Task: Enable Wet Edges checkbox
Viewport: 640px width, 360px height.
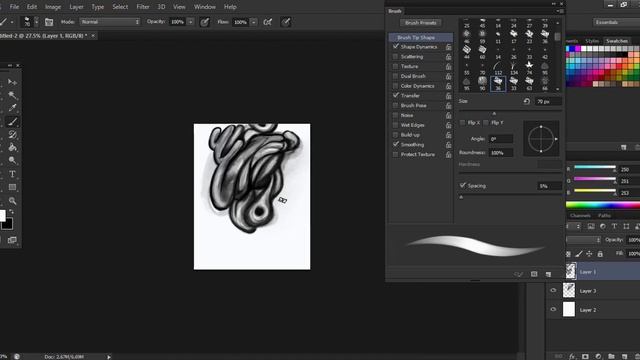Action: [x=395, y=125]
